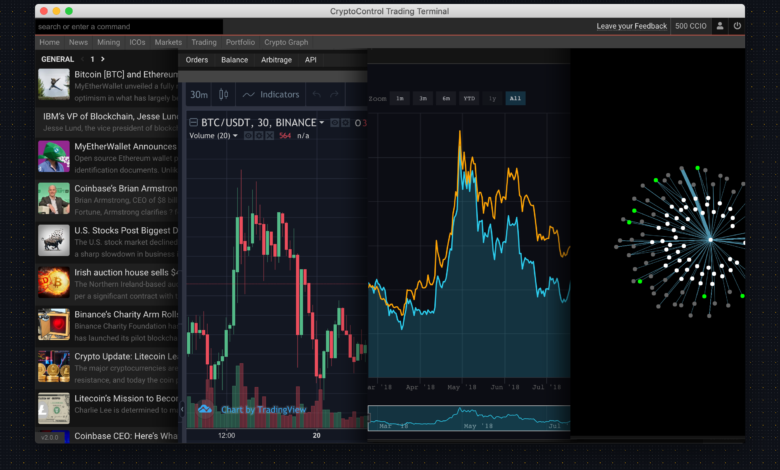Open BTC/USDT symbol dropdown arrow
Image resolution: width=780 pixels, height=470 pixels.
point(322,122)
